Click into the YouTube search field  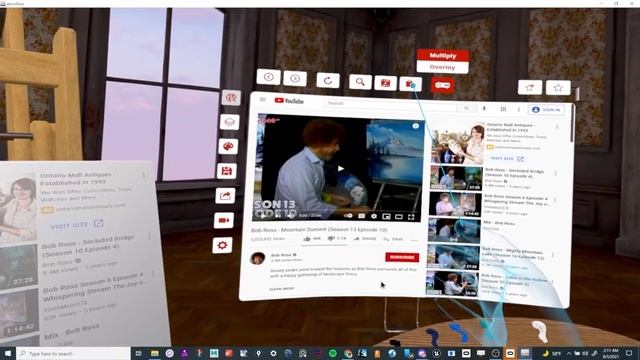tap(391, 104)
